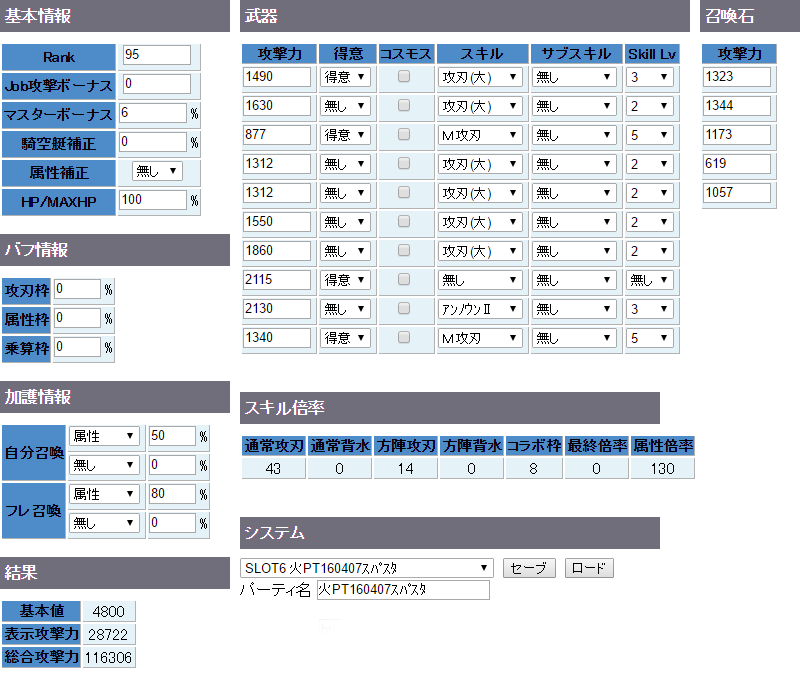The width and height of the screenshot is (800, 680).
Task: Tick the コスモス checkbox for weapon 877
Action: click(x=404, y=135)
